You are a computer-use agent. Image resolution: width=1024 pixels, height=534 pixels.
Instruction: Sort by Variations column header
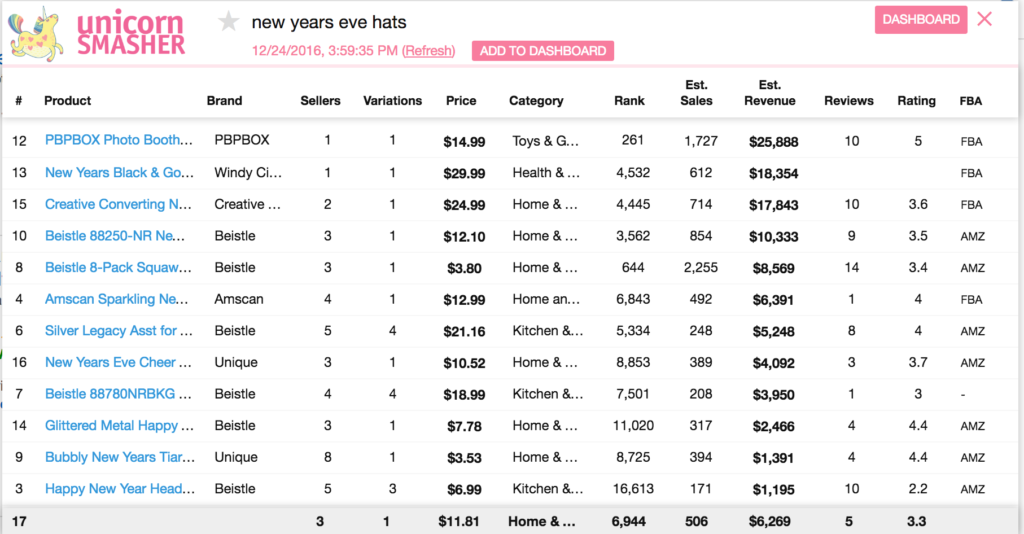(392, 101)
